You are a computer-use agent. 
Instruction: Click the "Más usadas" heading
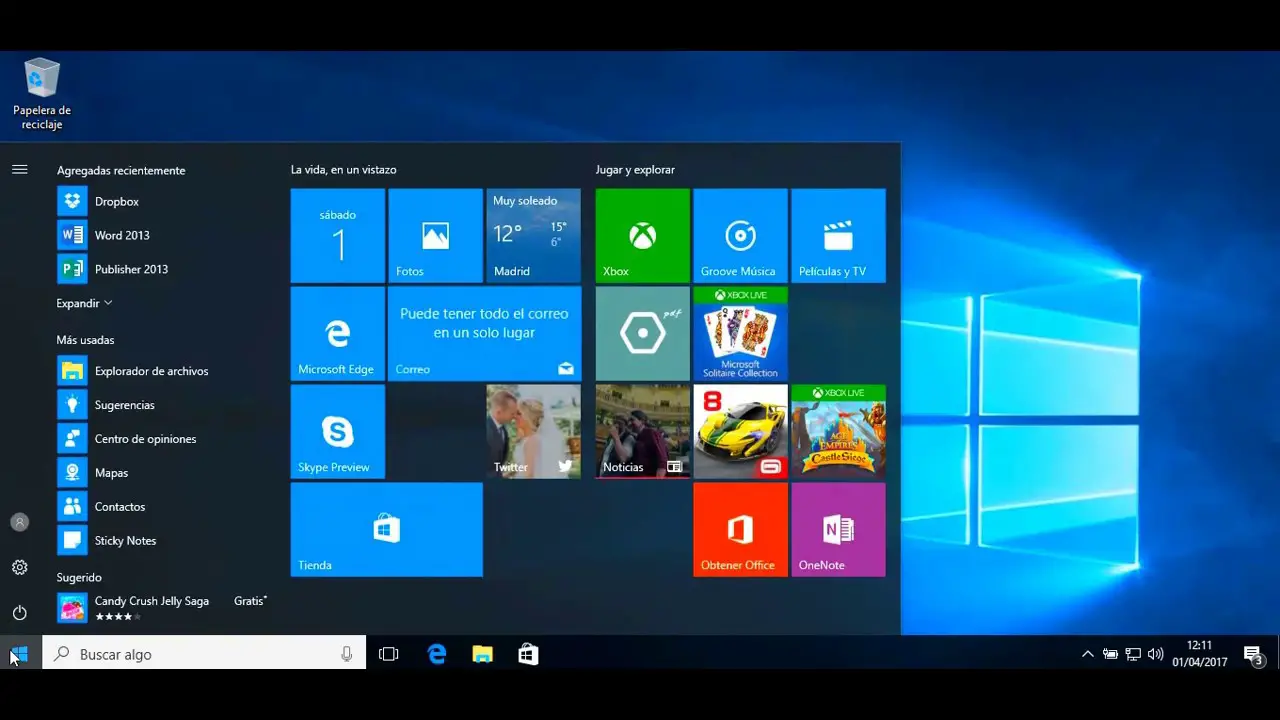tap(85, 340)
